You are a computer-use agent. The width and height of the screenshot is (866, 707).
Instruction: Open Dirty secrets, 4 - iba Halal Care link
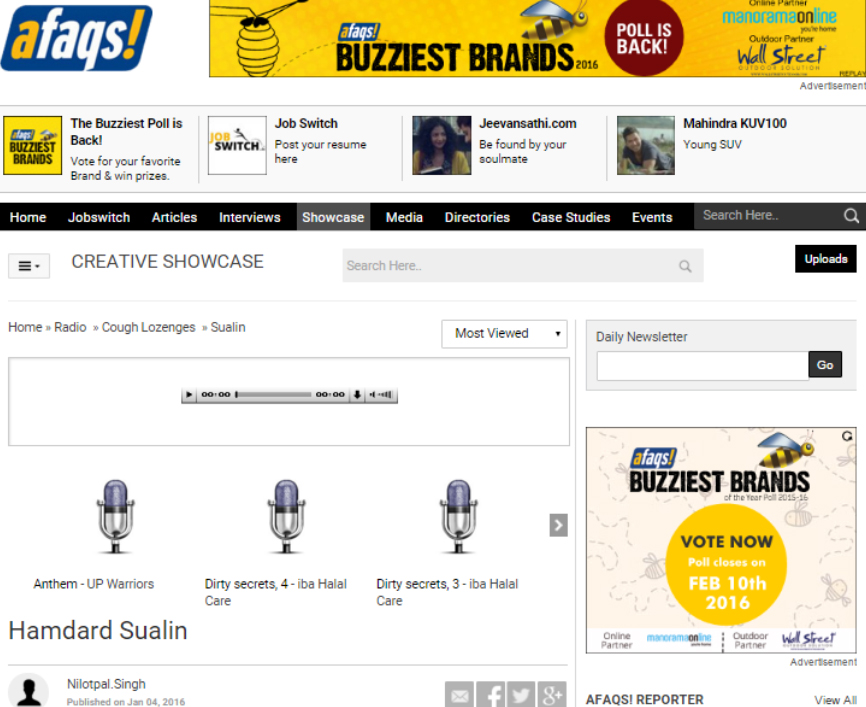276,592
